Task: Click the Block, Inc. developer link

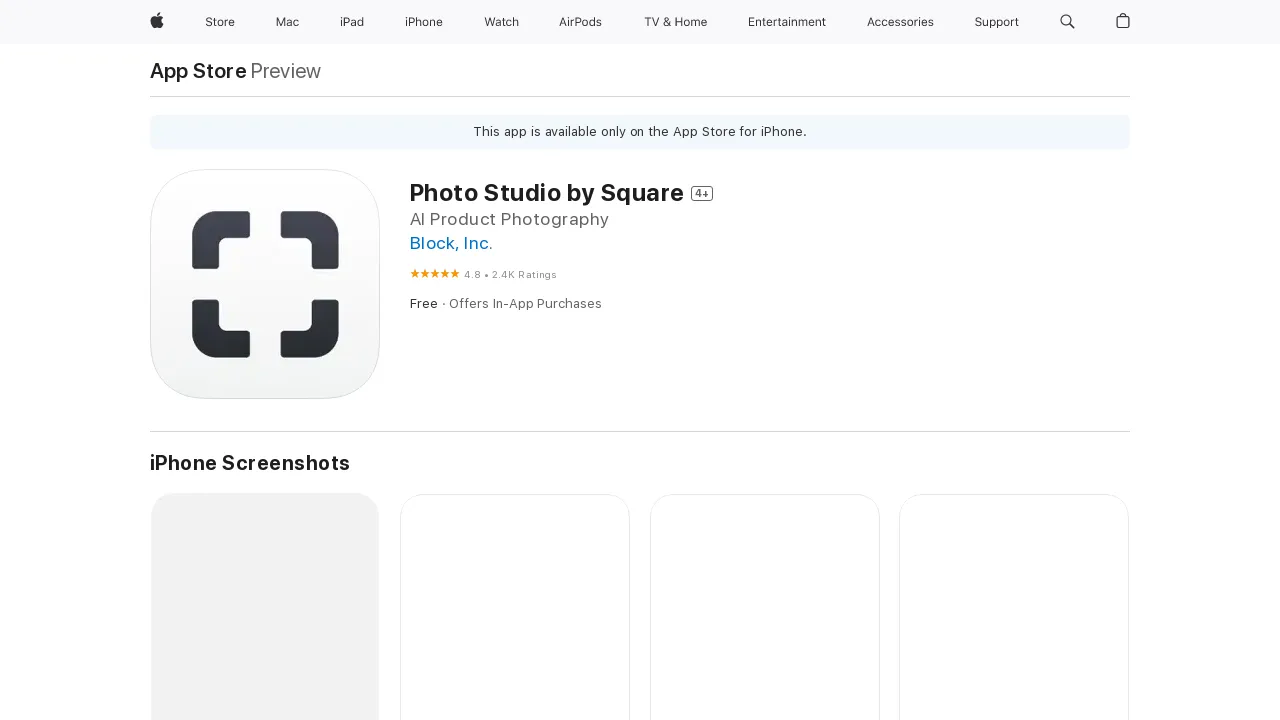Action: tap(450, 243)
